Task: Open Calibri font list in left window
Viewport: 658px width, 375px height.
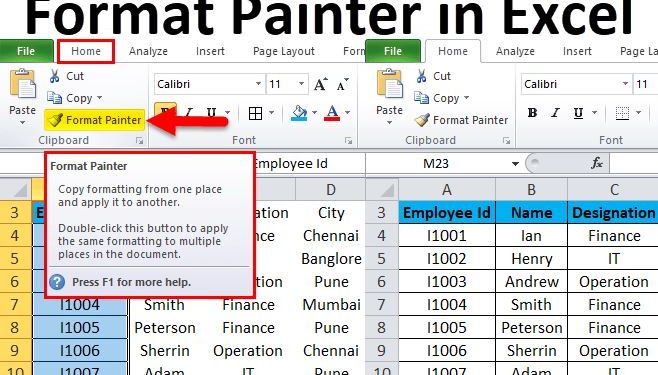Action: [258, 84]
